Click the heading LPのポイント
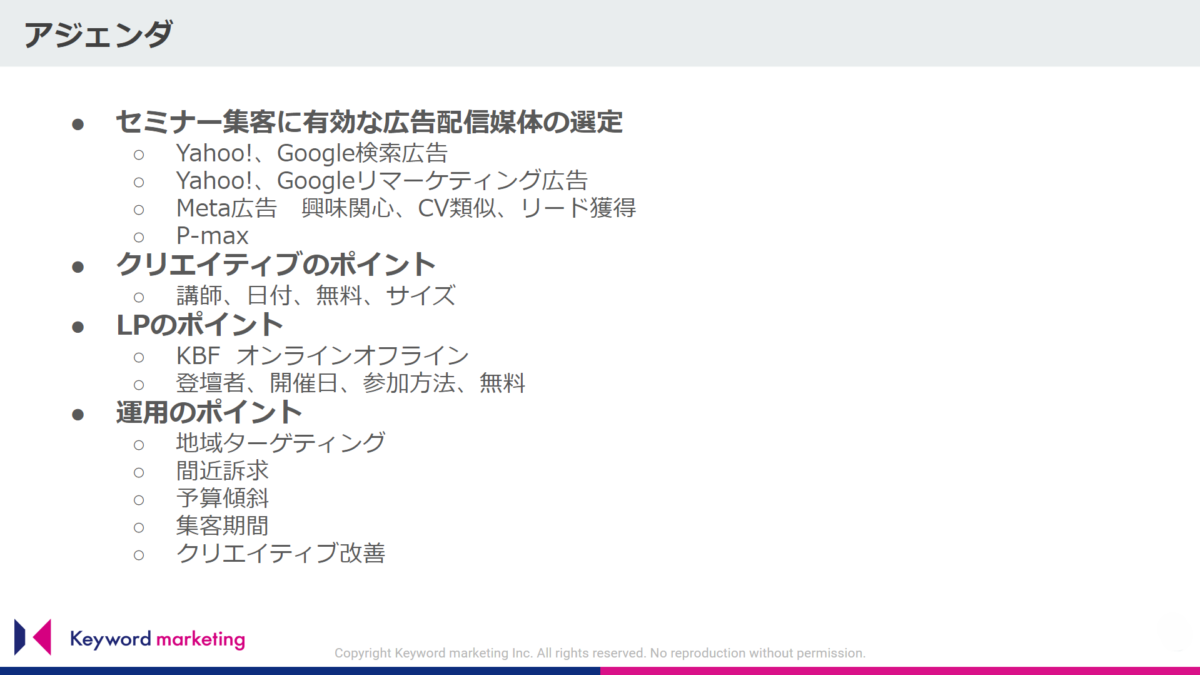 (200, 325)
